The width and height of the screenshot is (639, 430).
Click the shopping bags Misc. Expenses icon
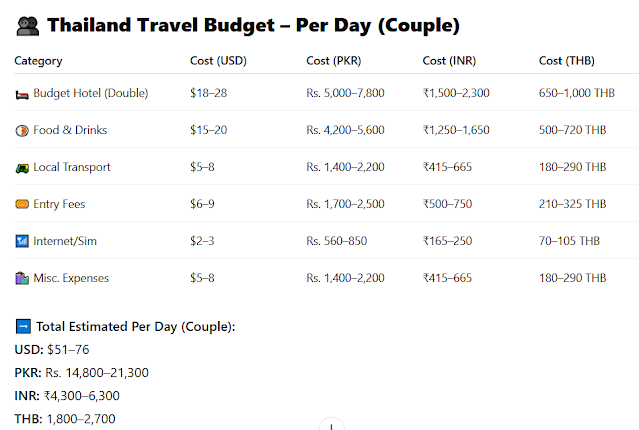point(22,278)
